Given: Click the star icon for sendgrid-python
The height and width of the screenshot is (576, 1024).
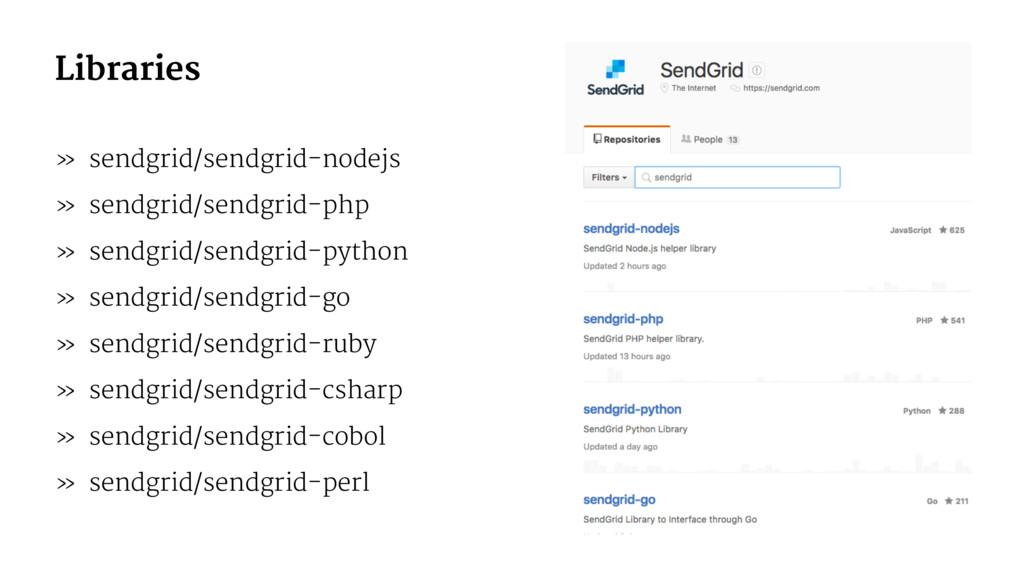Looking at the screenshot, I should (x=942, y=411).
